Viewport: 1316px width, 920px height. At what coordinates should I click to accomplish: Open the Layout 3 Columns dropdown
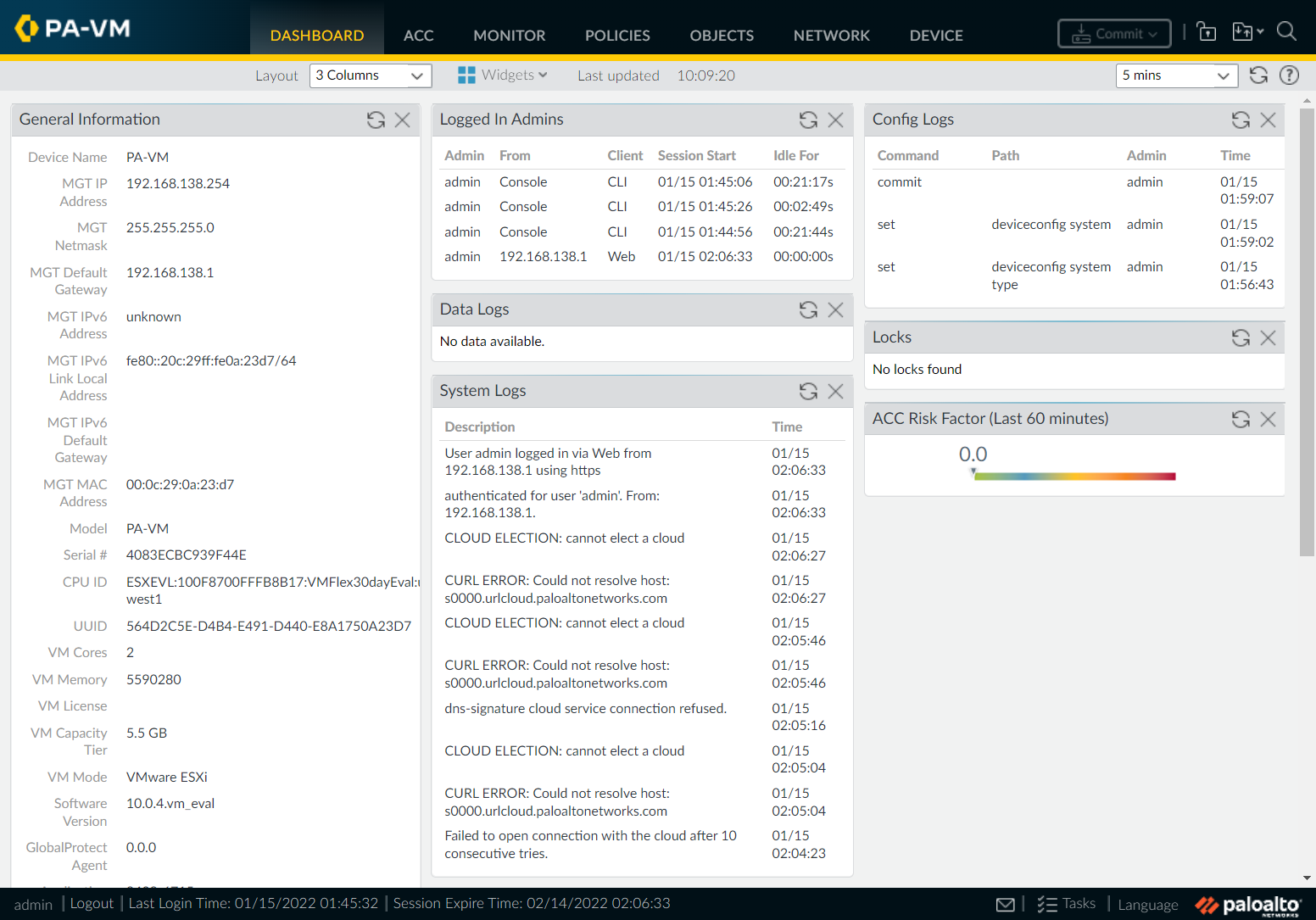point(371,75)
